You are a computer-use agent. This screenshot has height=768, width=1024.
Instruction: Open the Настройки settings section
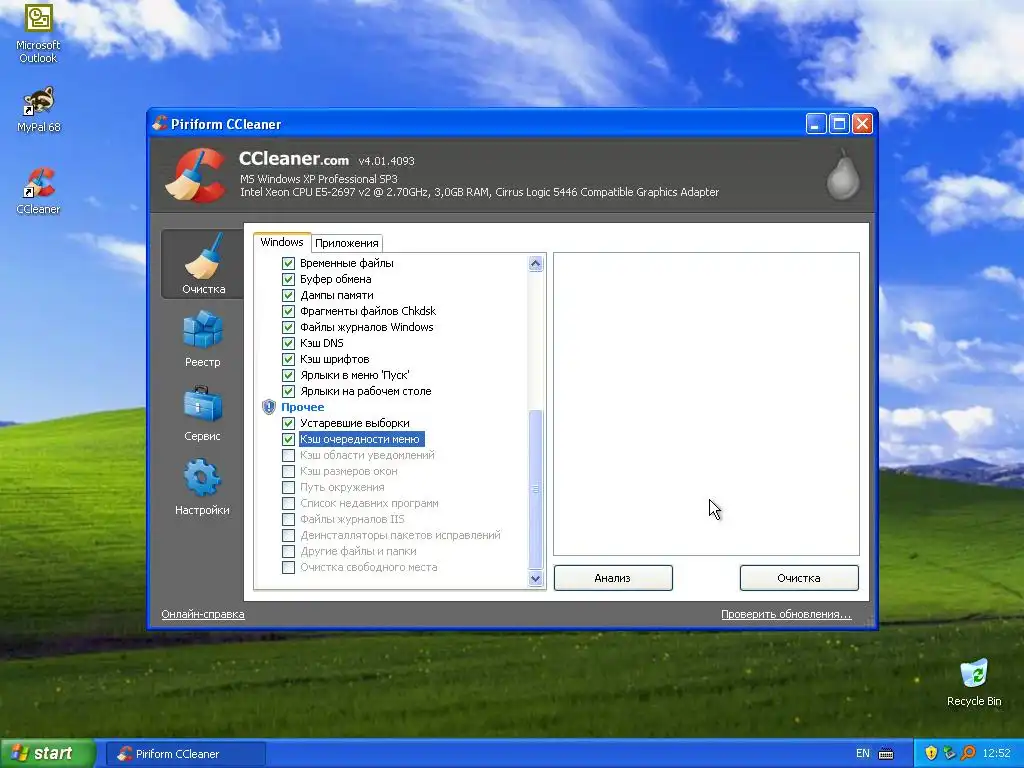pyautogui.click(x=202, y=487)
